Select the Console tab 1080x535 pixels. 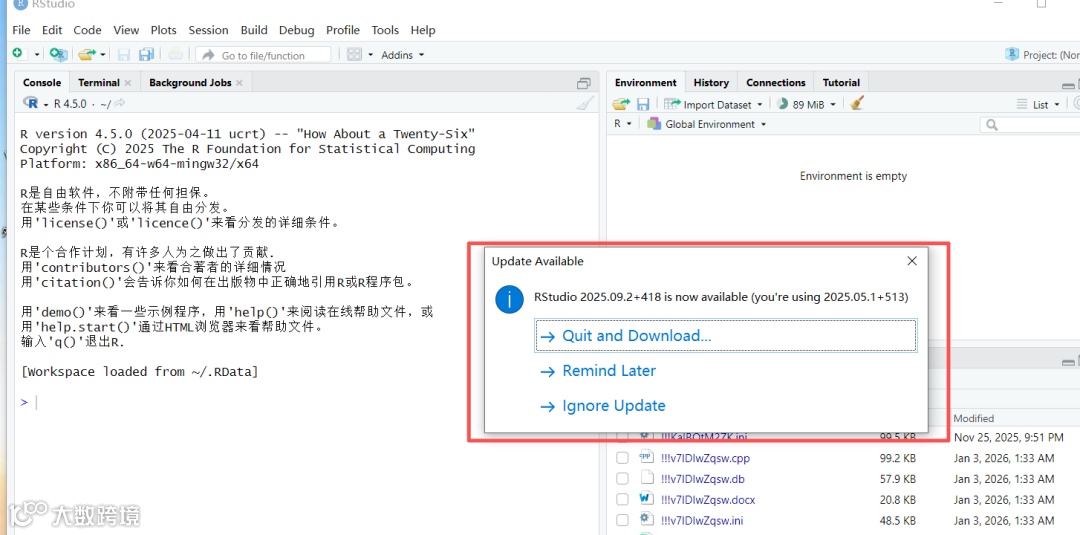tap(42, 82)
